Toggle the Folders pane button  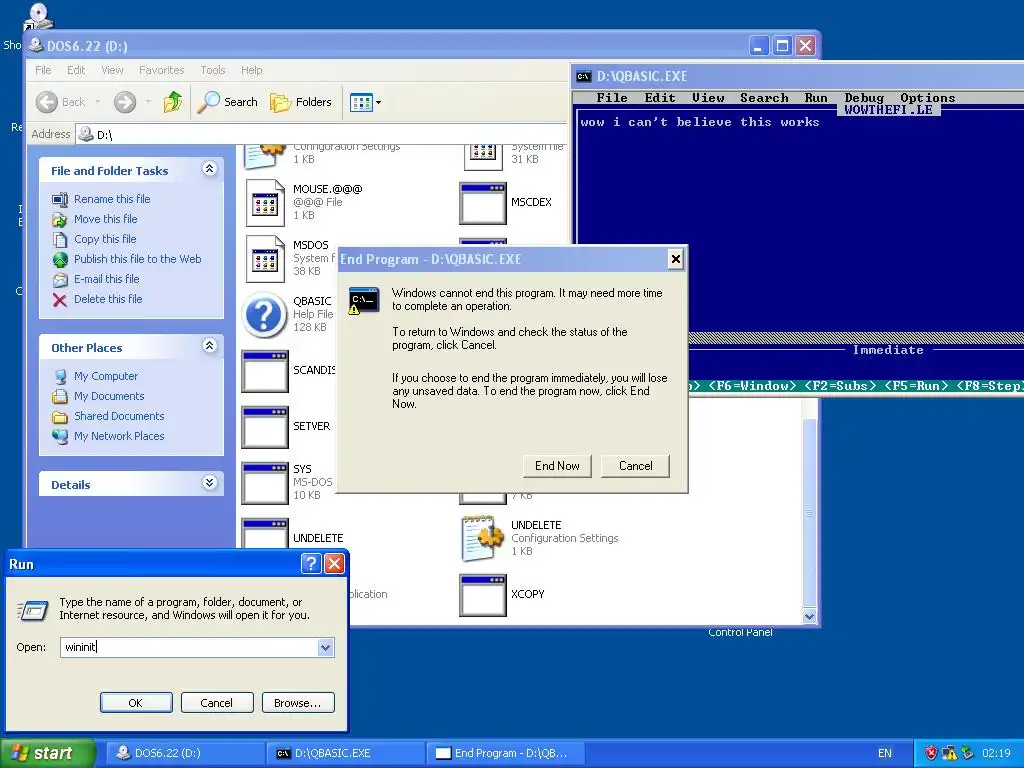[301, 102]
